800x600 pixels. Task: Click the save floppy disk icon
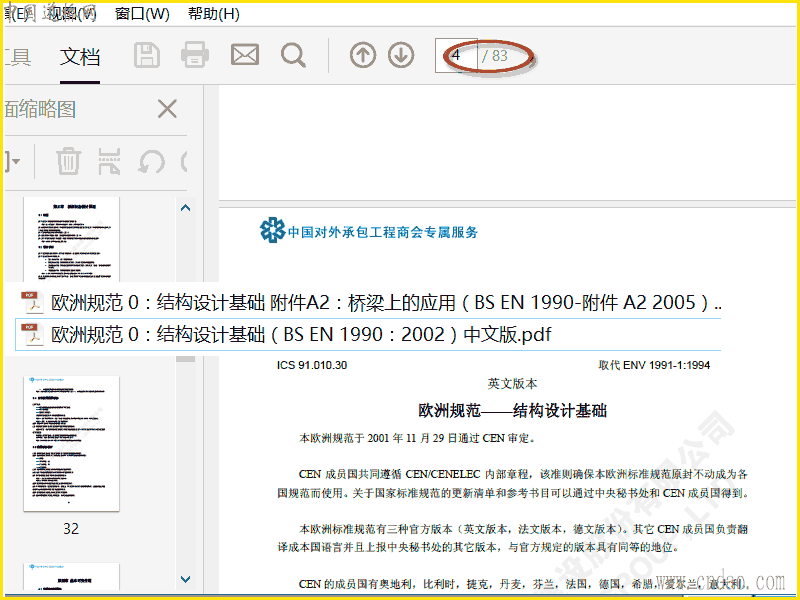coord(147,55)
